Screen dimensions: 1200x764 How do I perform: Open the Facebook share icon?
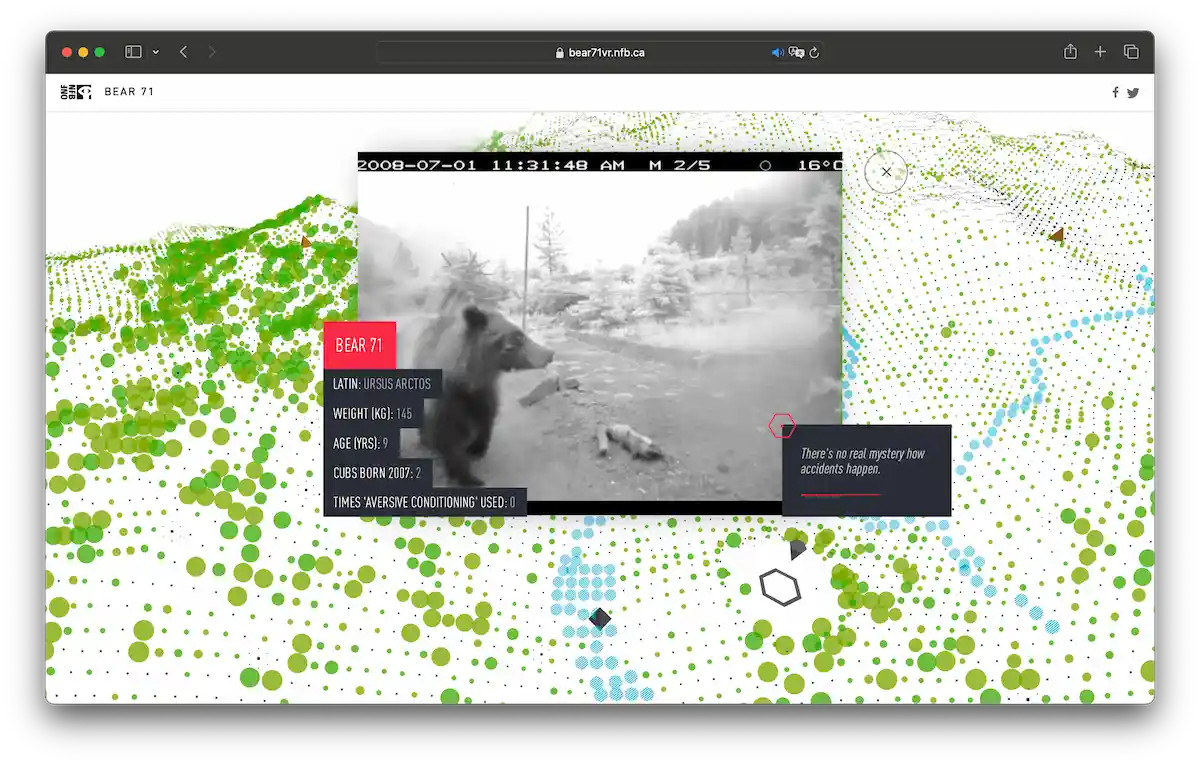[x=1115, y=91]
